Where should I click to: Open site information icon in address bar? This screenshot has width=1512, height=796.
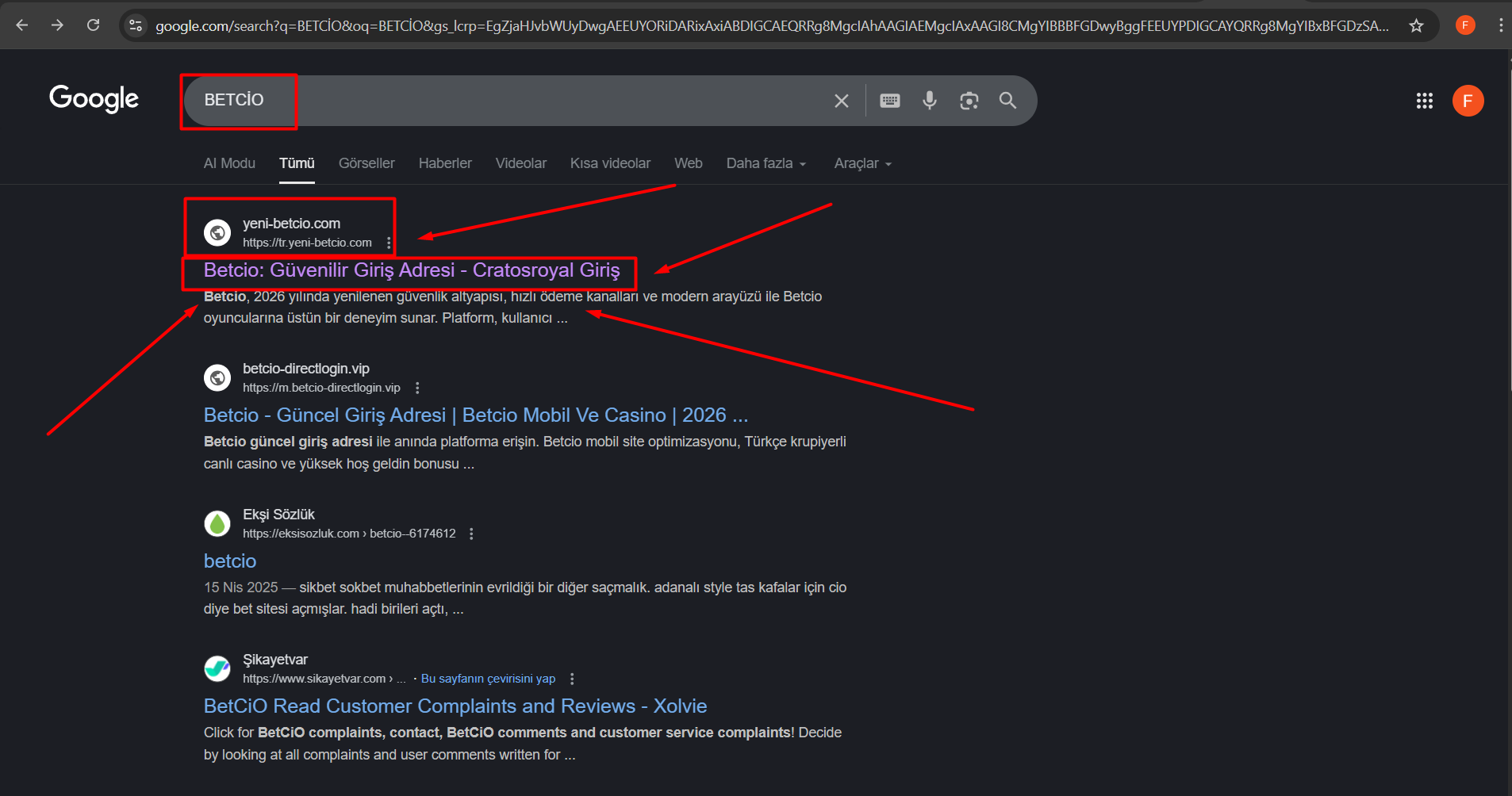(136, 25)
